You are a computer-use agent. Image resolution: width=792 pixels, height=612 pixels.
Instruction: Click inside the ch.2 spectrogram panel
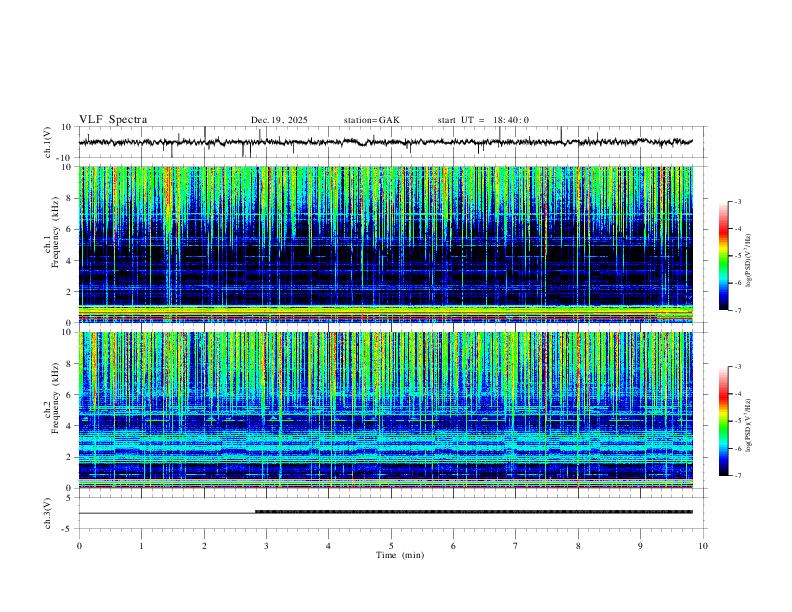click(385, 410)
